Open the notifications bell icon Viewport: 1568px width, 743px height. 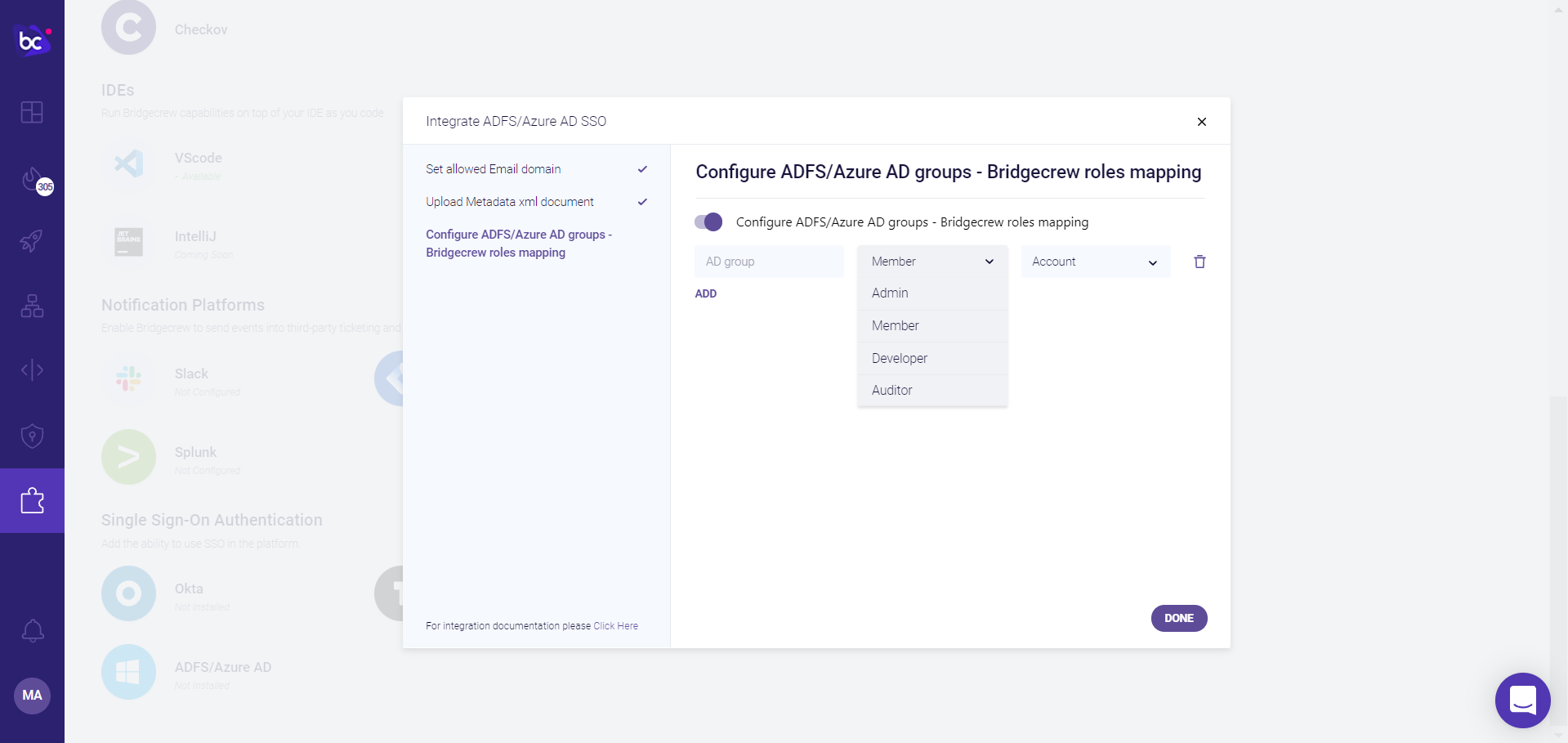pyautogui.click(x=32, y=630)
